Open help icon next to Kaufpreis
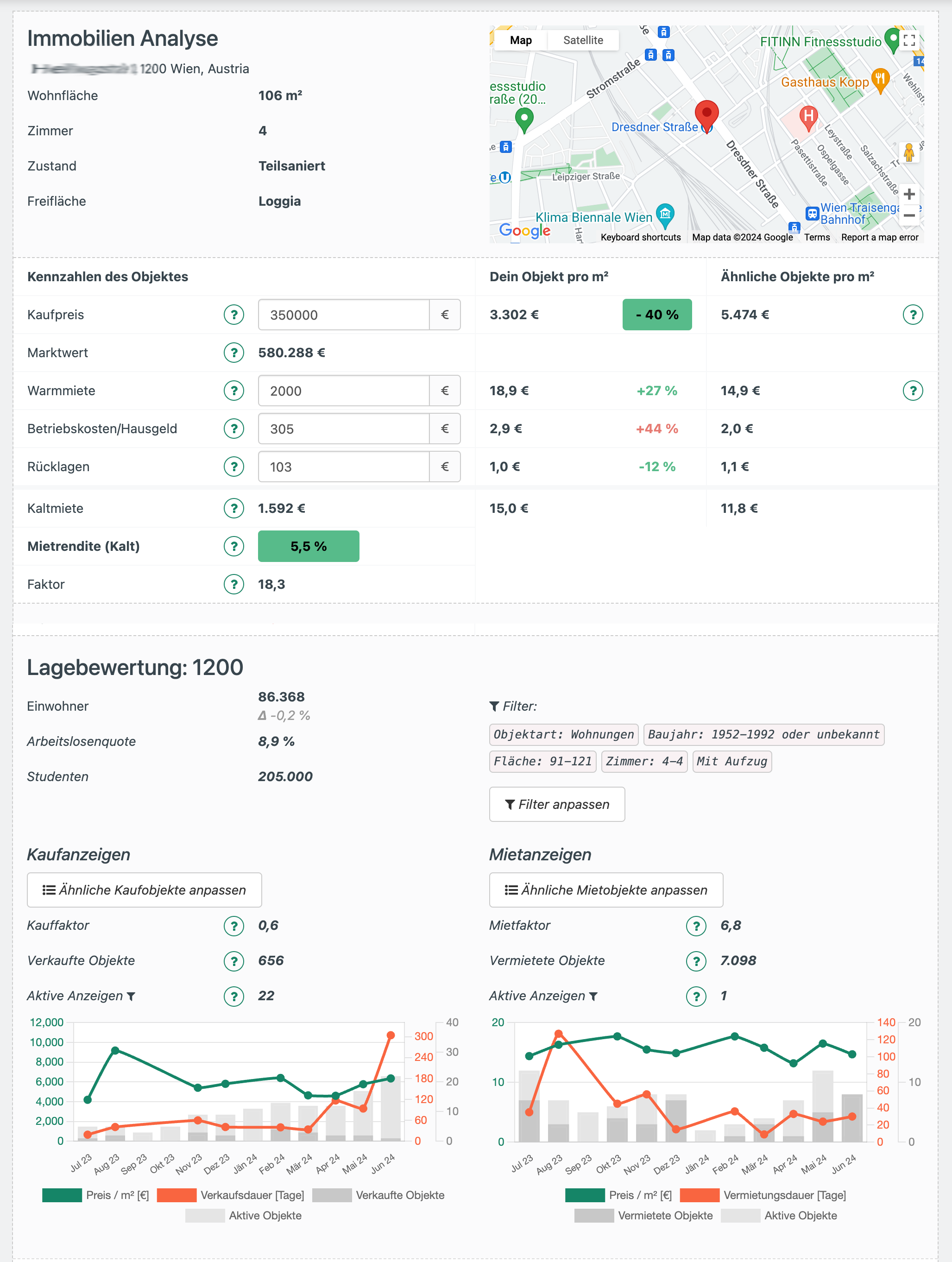This screenshot has height=1262, width=952. (x=234, y=315)
